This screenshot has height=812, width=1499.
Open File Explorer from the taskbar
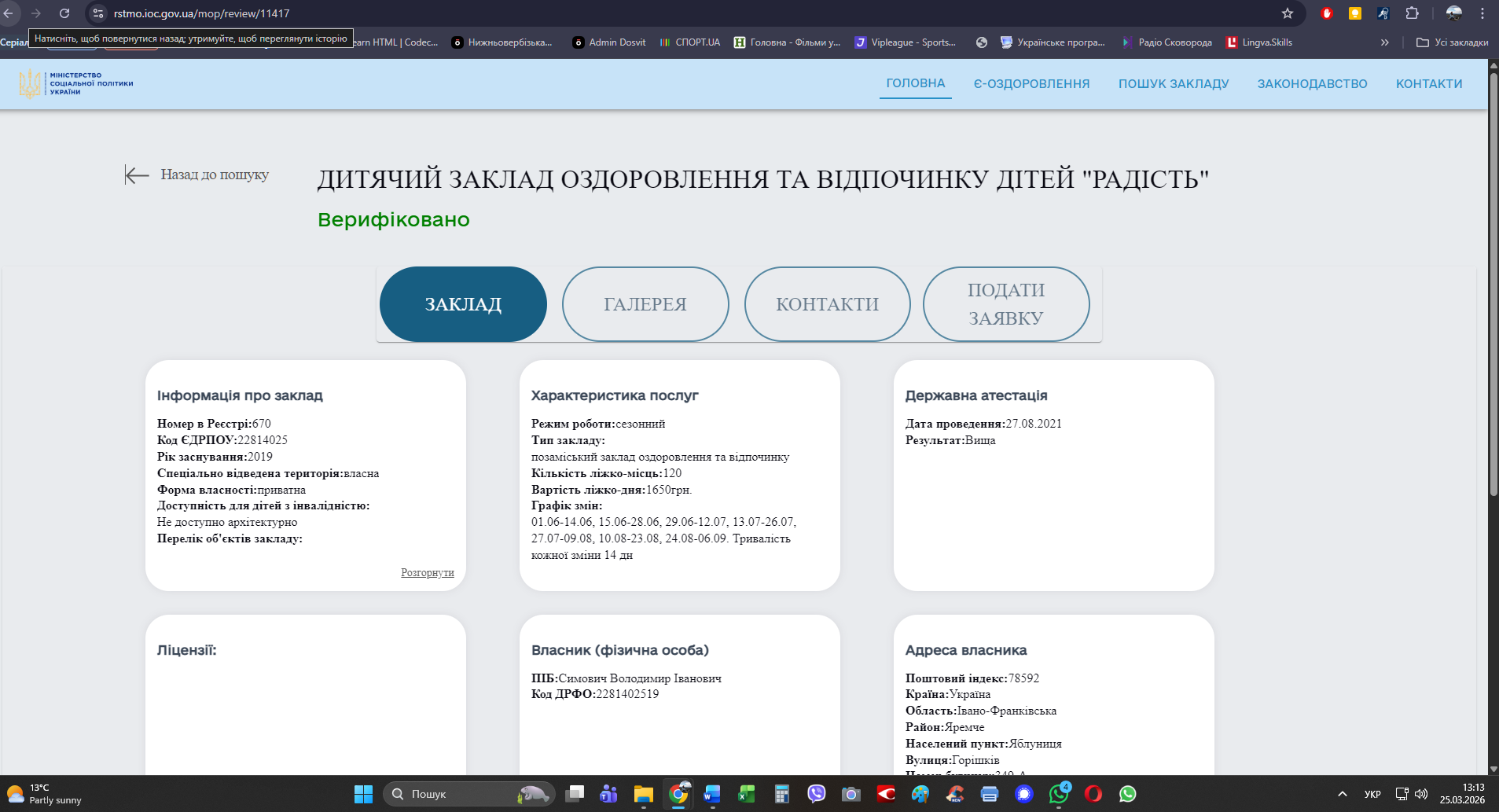(x=644, y=794)
